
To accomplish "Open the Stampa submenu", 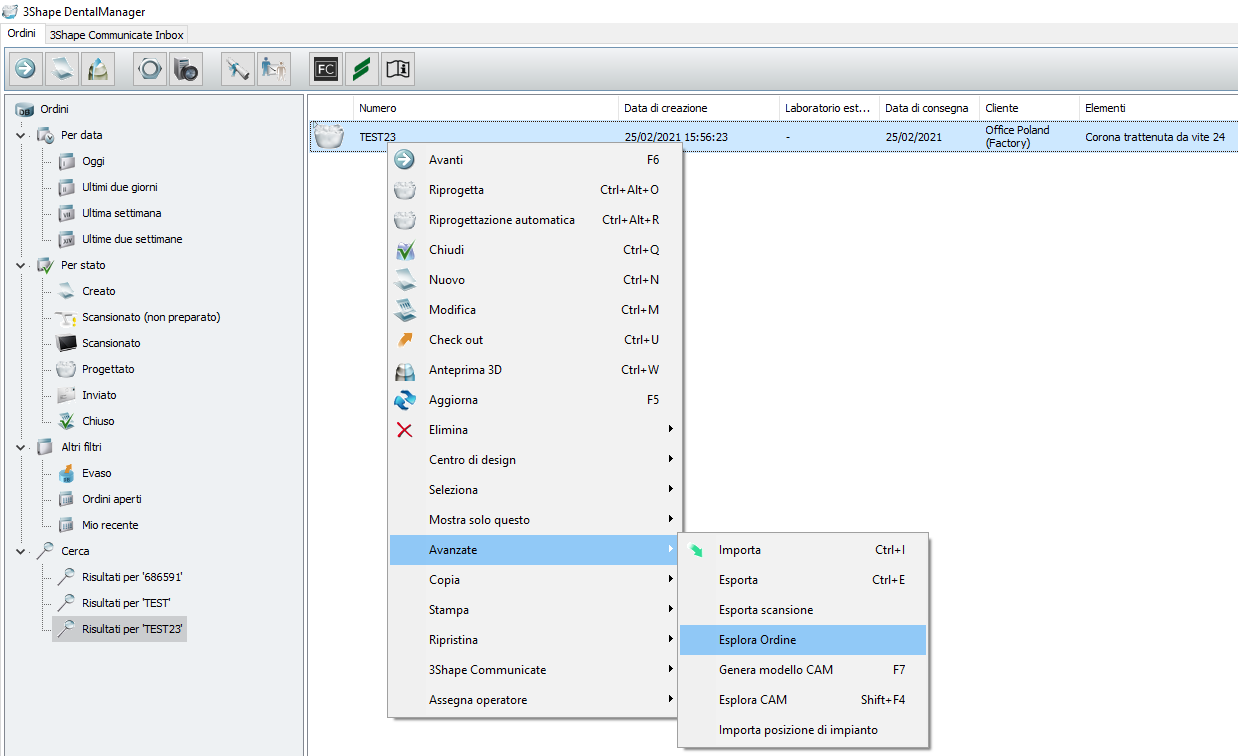I will click(x=535, y=610).
